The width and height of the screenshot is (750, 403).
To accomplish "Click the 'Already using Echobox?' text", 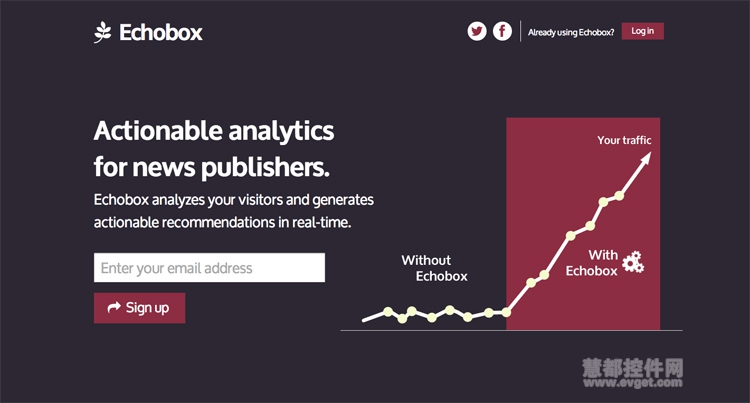I will coord(571,32).
